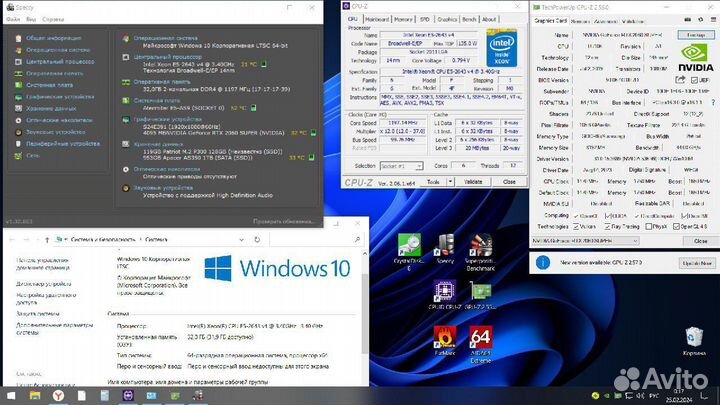Switch to the Mainboard tab in CPU-Z

click(x=377, y=19)
